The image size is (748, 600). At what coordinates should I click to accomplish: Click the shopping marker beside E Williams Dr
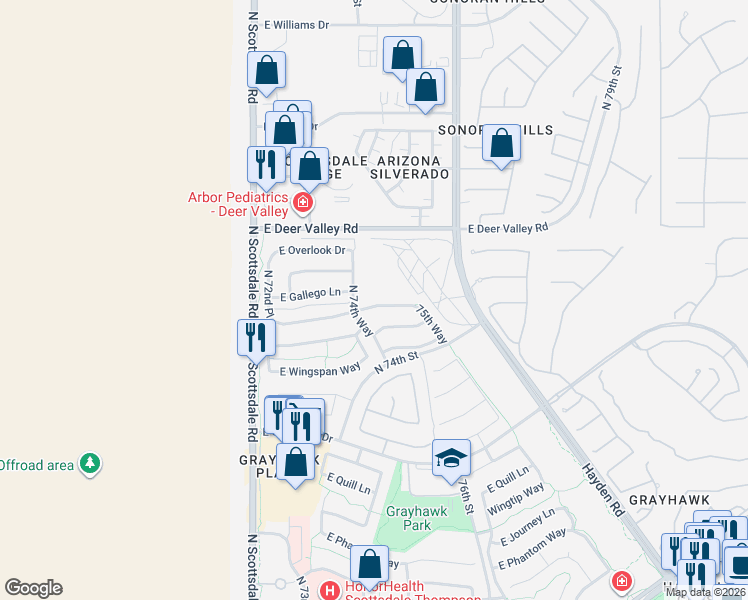(402, 56)
